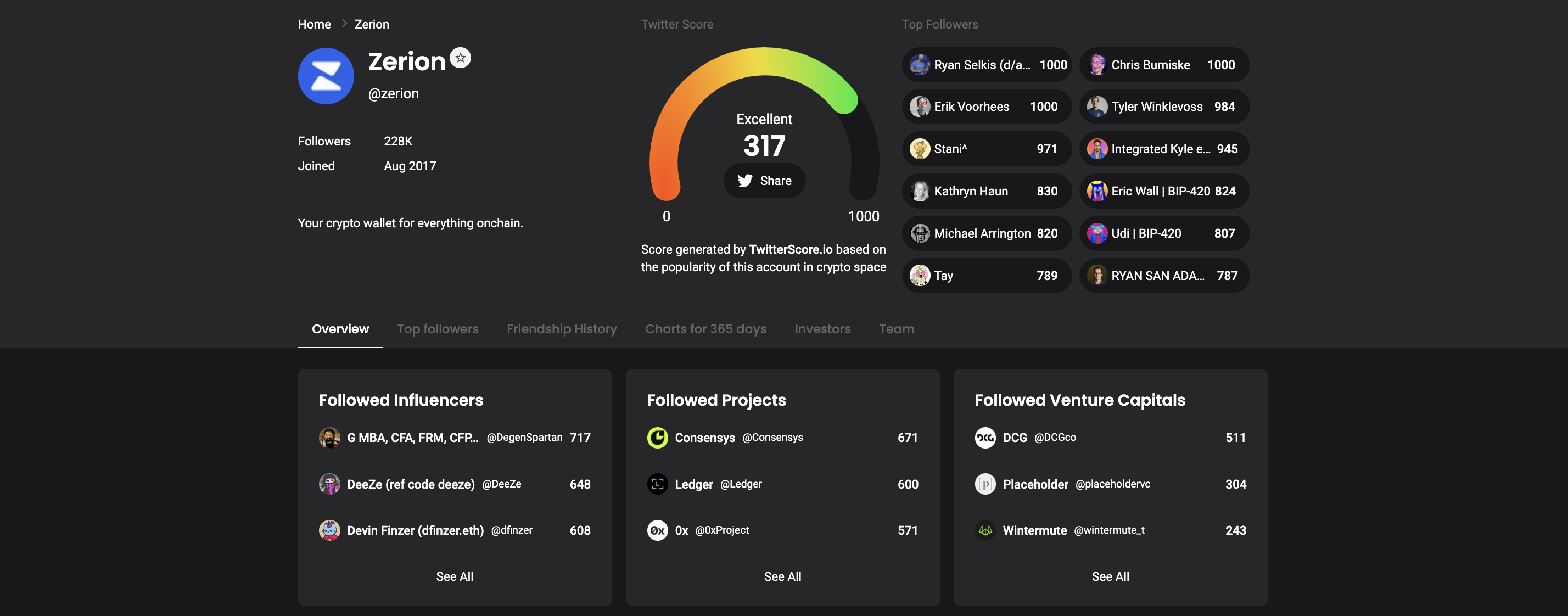Click the score value 317
This screenshot has width=1568, height=616.
pos(765,145)
